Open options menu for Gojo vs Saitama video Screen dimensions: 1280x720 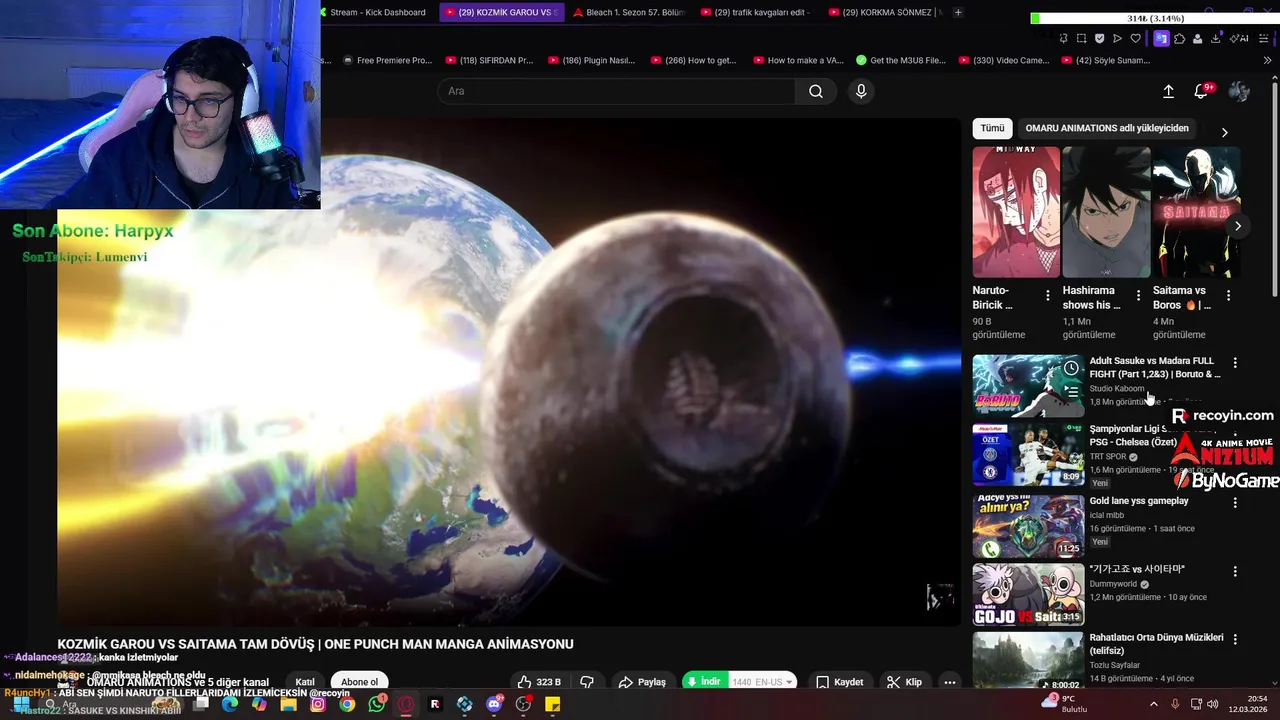(1235, 571)
